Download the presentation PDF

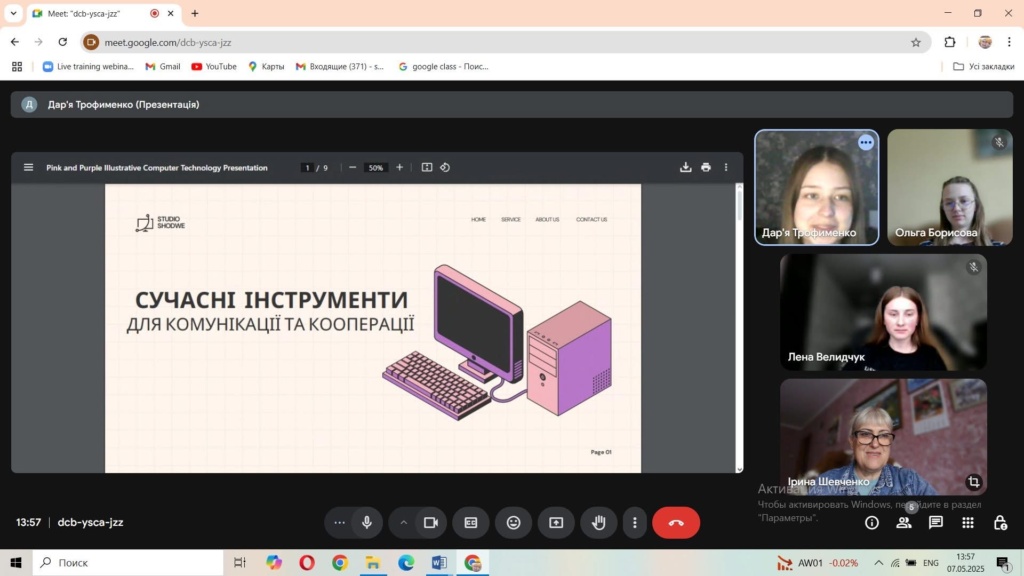pos(685,168)
